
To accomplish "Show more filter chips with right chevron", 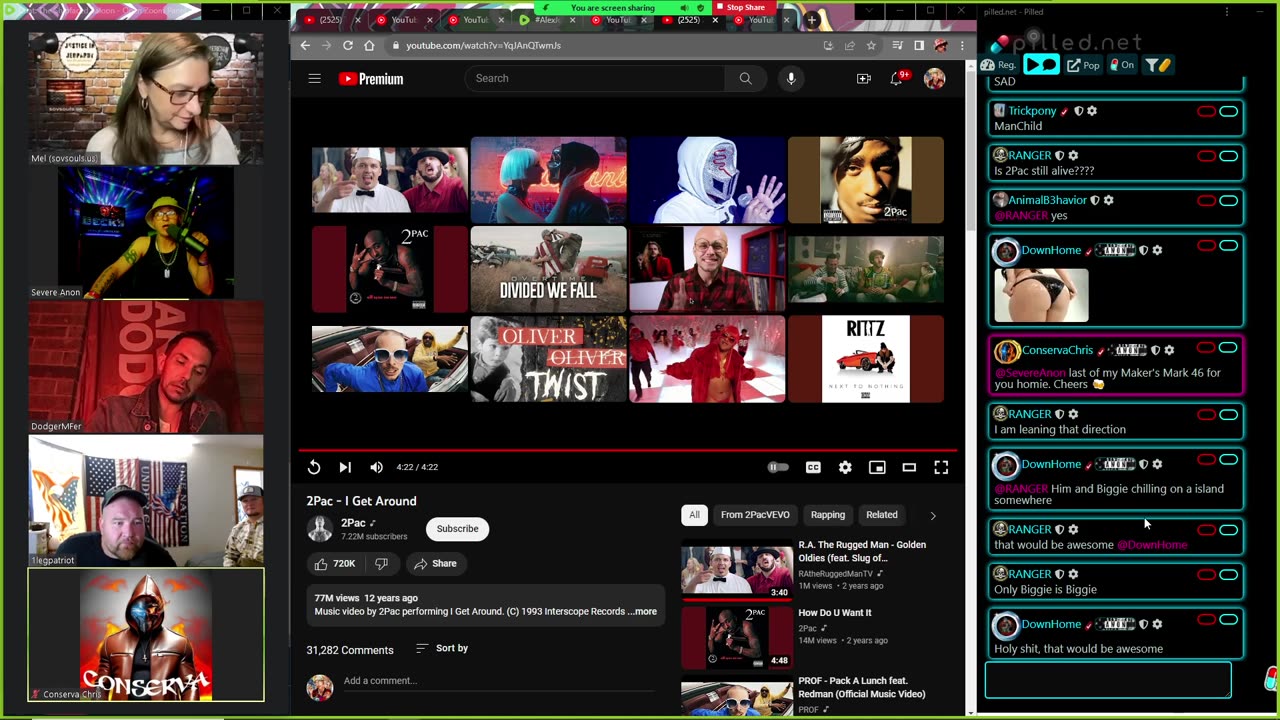I will point(933,516).
